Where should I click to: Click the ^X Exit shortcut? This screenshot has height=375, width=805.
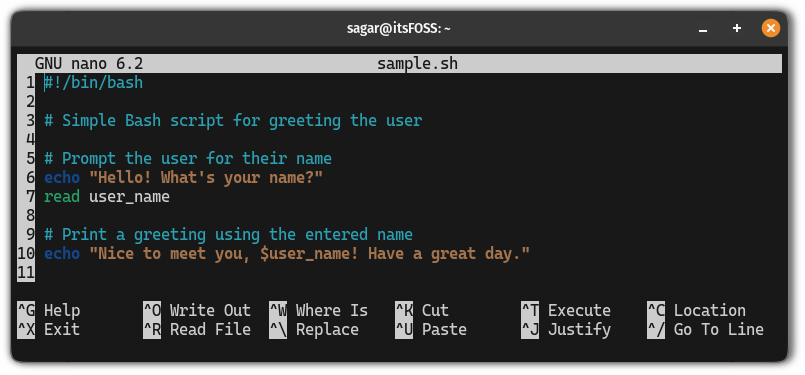point(49,329)
